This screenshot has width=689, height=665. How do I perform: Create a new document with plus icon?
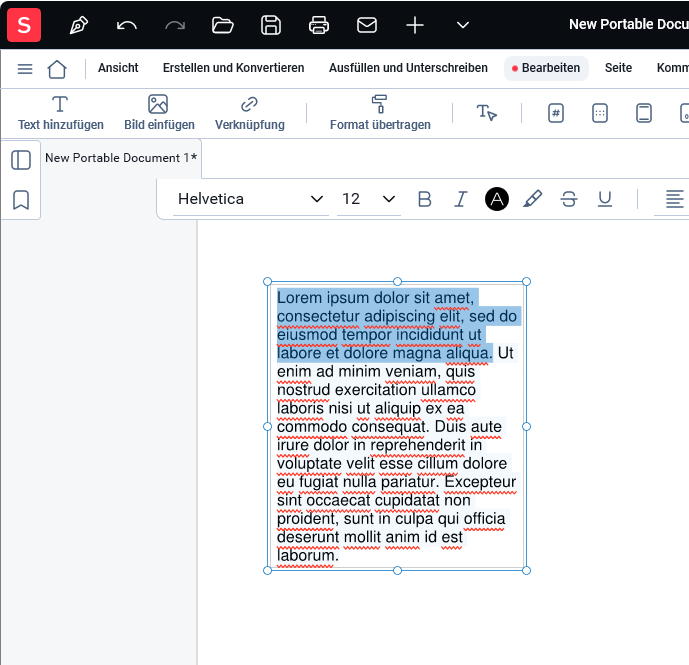pyautogui.click(x=415, y=25)
